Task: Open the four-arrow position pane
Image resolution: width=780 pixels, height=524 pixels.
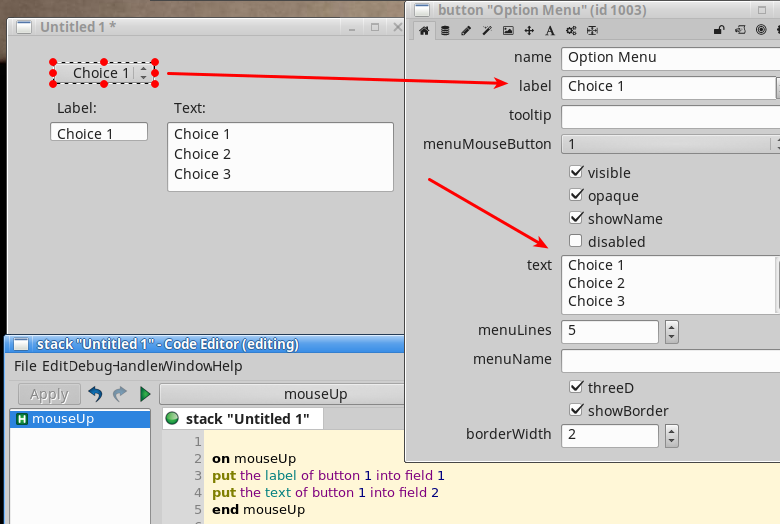Action: (x=529, y=31)
